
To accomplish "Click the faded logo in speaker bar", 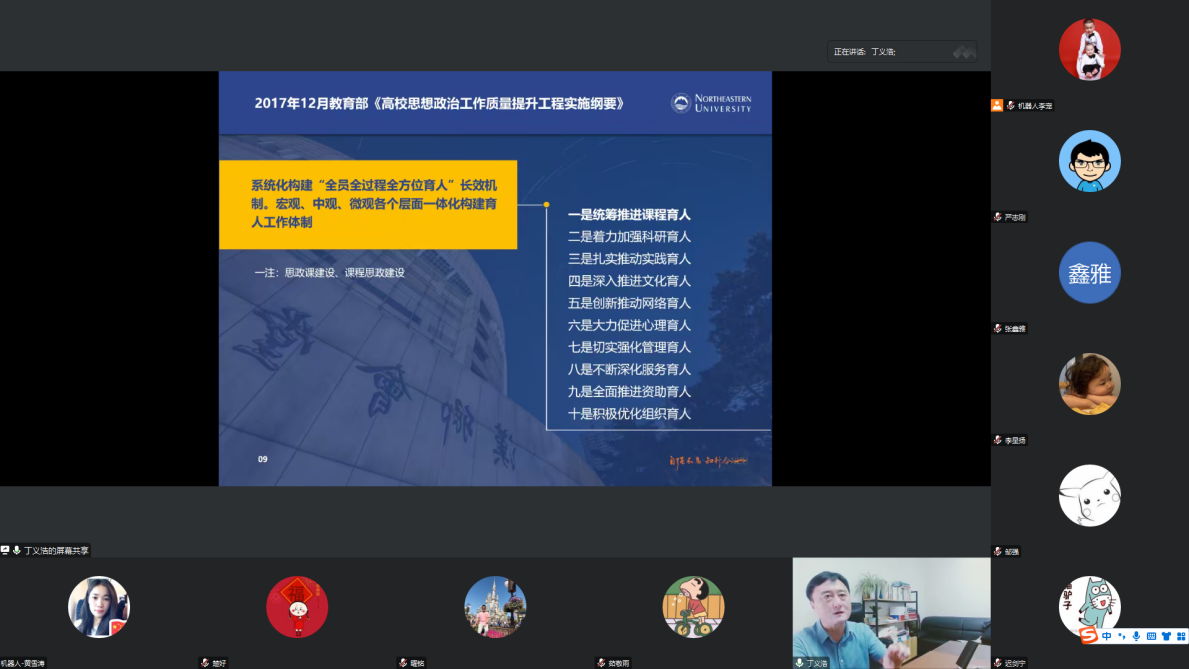I will [963, 51].
